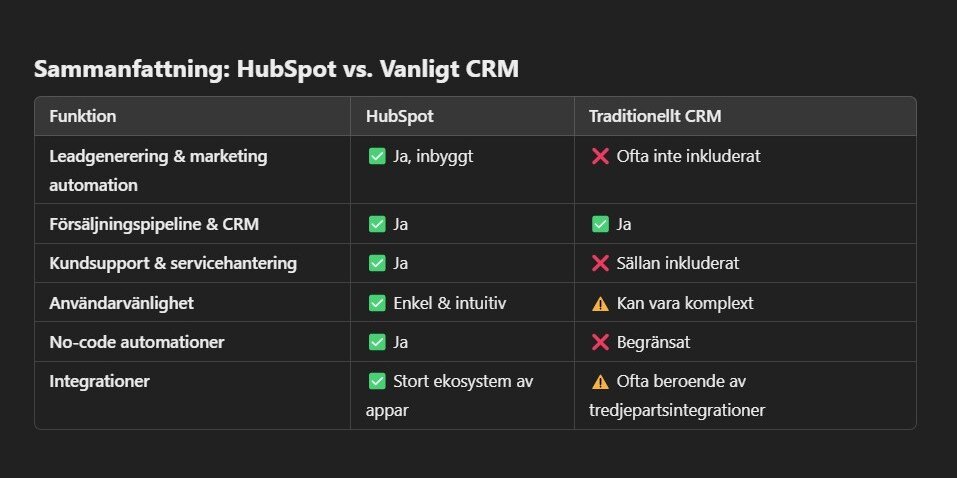Click the warning triangle beside "Ofta beroende av"
This screenshot has width=957, height=478.
(x=601, y=382)
